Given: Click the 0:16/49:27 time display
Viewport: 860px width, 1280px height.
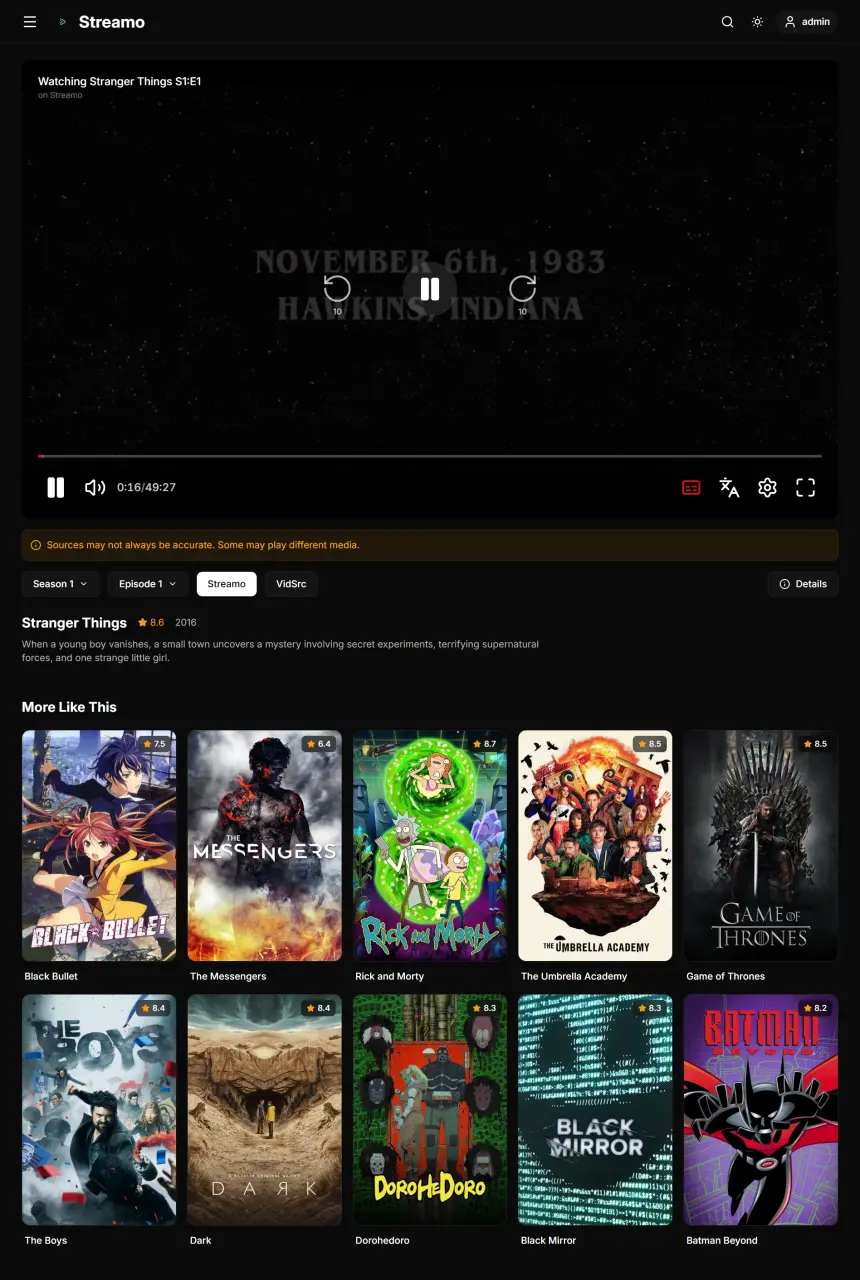Looking at the screenshot, I should tap(146, 487).
